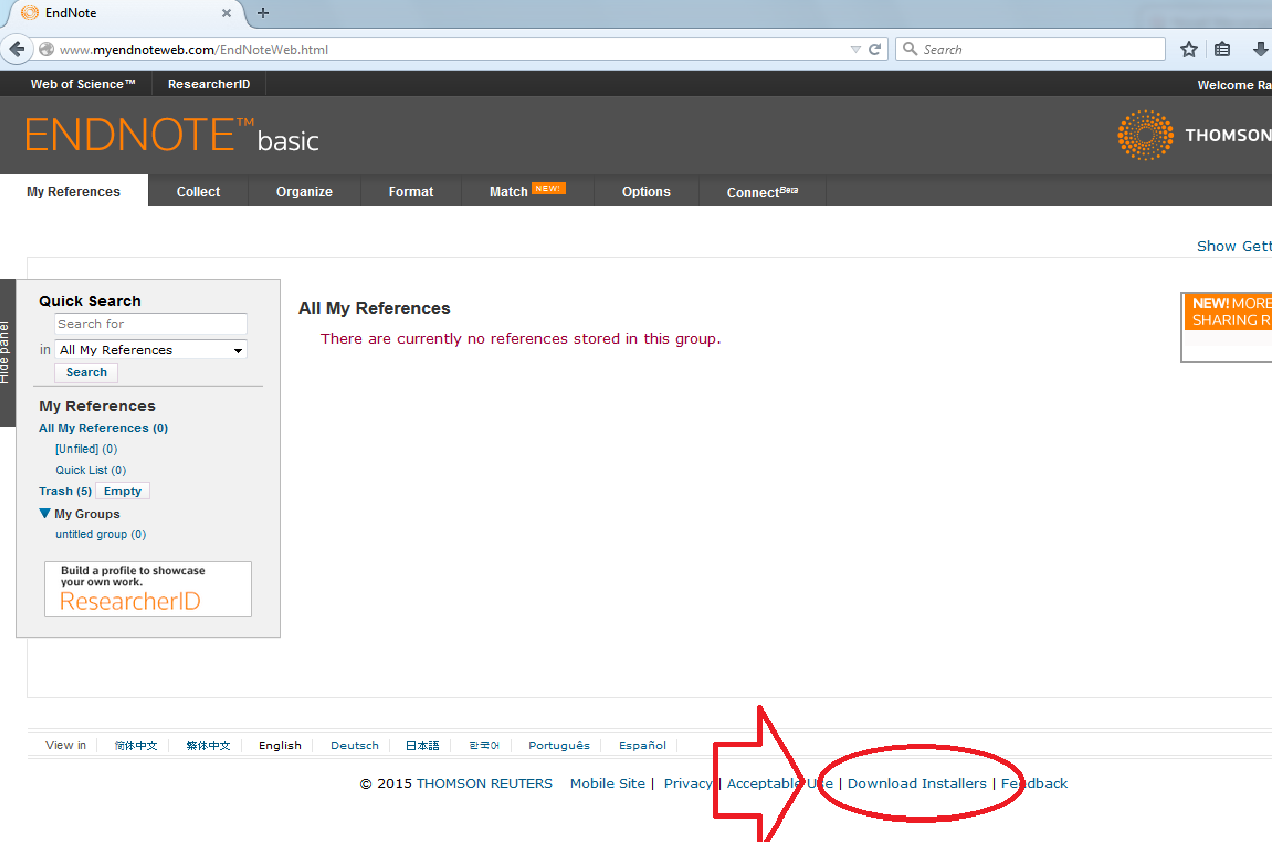Select All My References (0) group
This screenshot has width=1272, height=842.
[103, 428]
